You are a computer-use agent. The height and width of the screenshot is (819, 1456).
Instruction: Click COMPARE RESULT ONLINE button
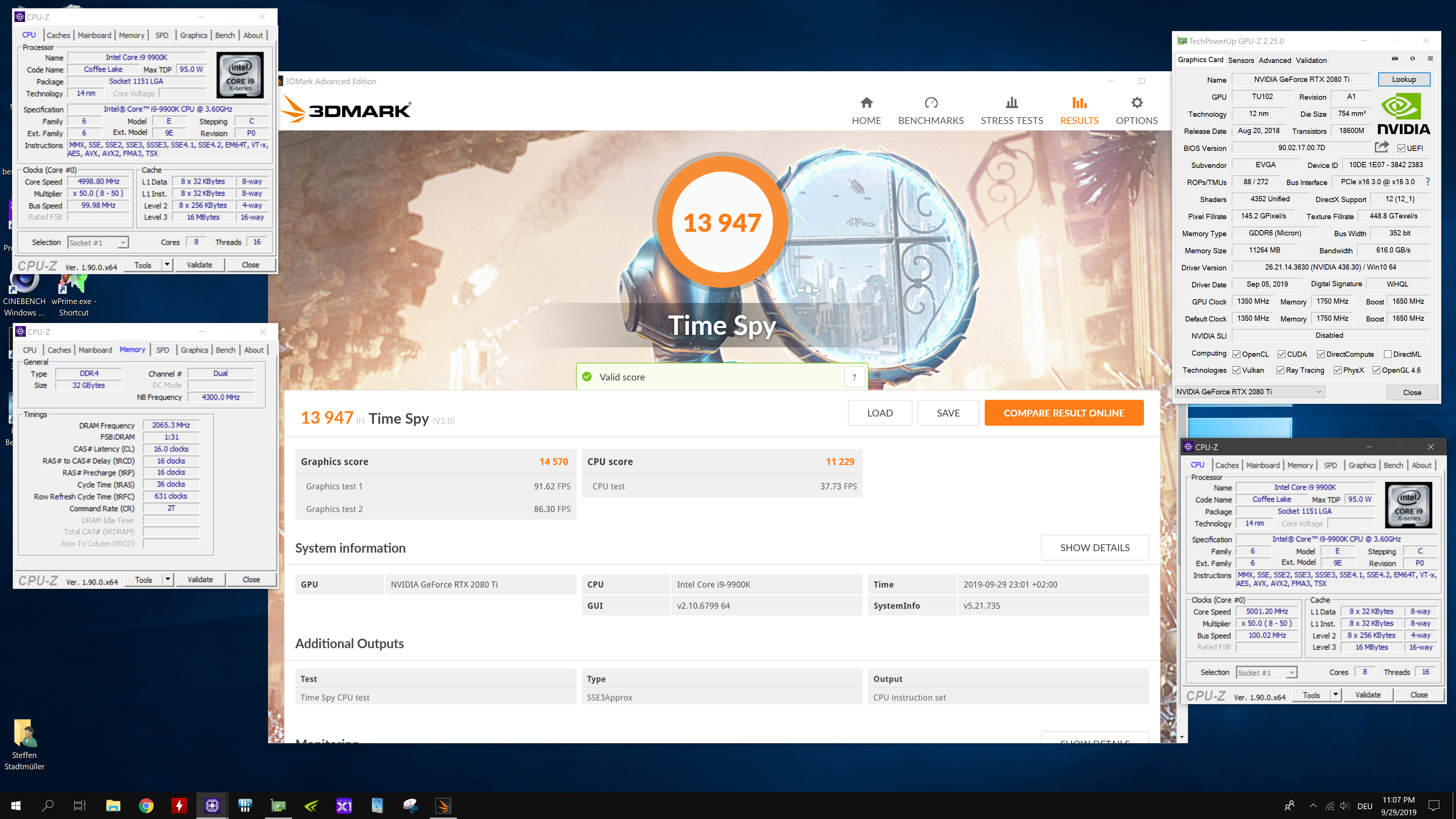[x=1064, y=413]
